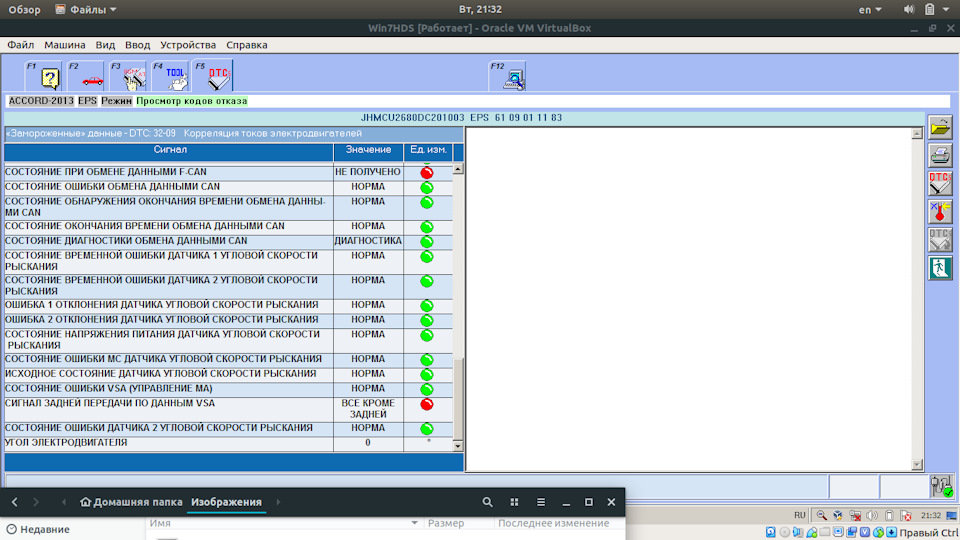960x540 pixels.
Task: Open the F12 computer search tab
Action: [508, 76]
